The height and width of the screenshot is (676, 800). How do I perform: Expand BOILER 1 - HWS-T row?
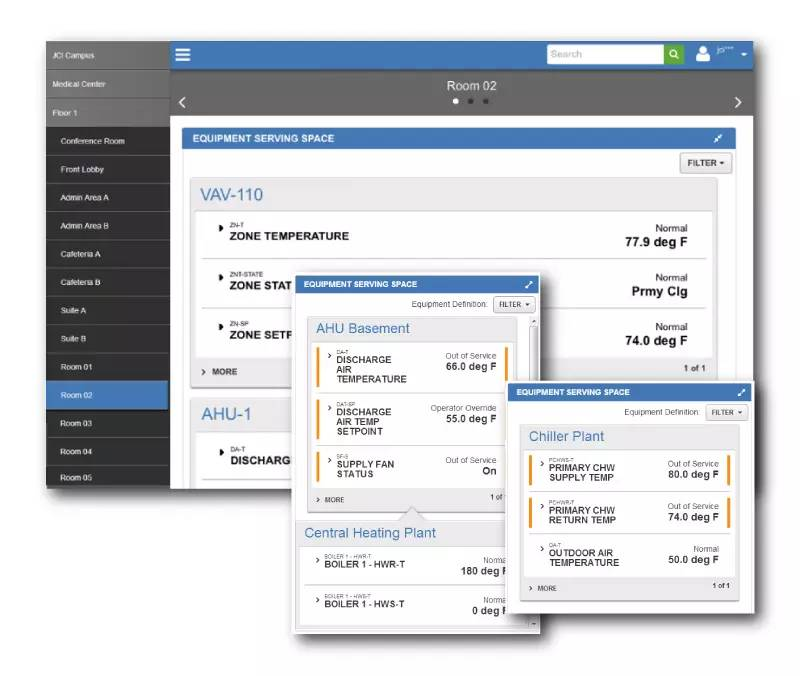pos(317,600)
